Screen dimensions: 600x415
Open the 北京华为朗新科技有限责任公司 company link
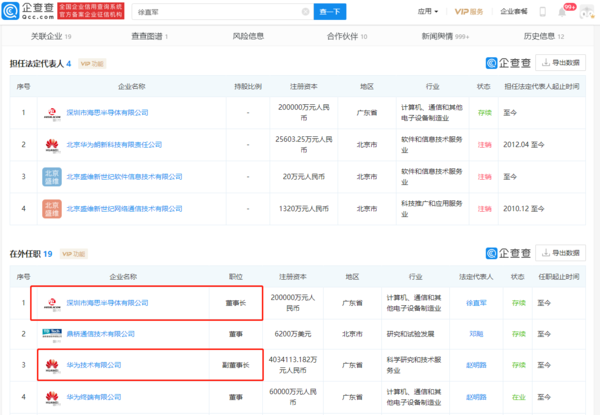(114, 145)
